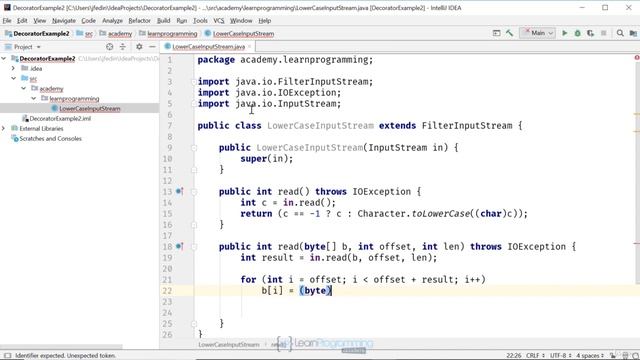Hide the Project tool window with minus icon
This screenshot has height=360, width=640.
(152, 47)
